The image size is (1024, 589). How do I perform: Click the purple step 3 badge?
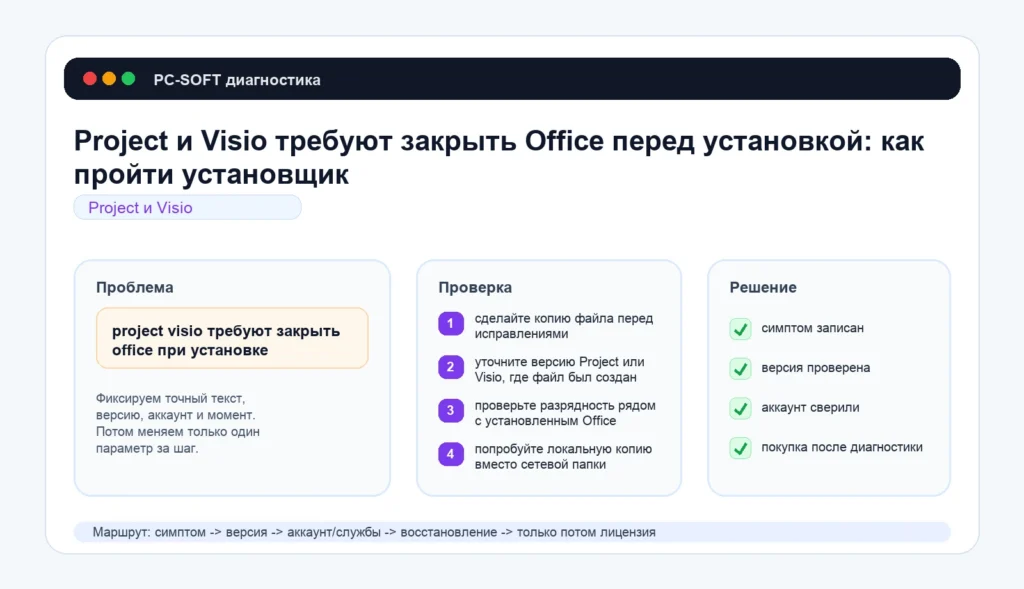(x=451, y=411)
